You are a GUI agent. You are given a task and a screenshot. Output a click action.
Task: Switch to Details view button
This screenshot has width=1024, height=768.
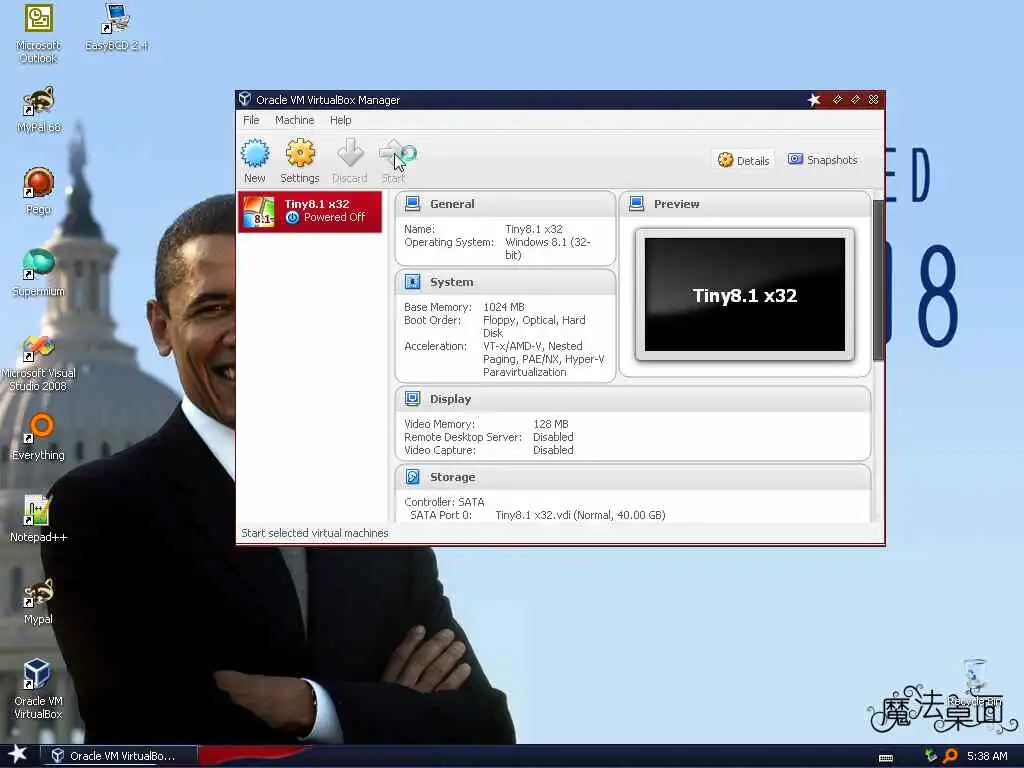click(x=743, y=161)
